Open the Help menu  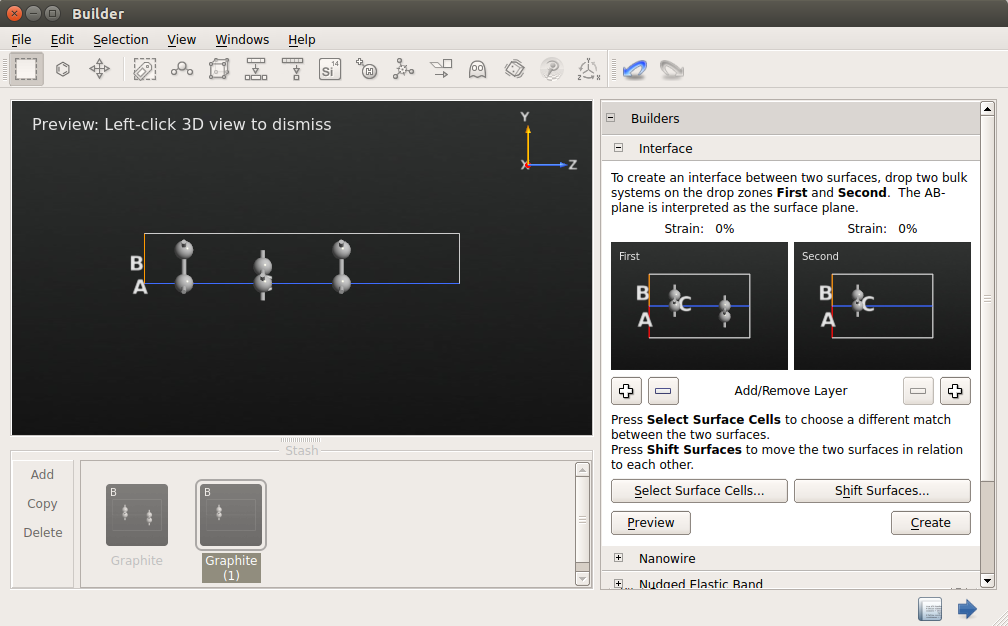(302, 40)
